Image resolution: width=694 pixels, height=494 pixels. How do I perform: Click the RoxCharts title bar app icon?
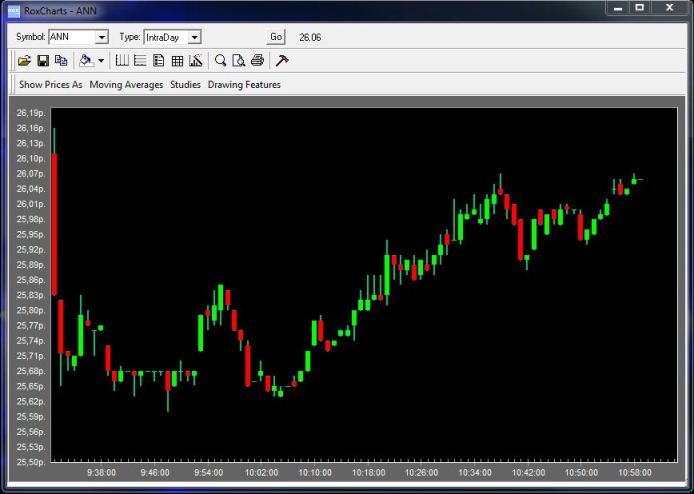tap(14, 11)
